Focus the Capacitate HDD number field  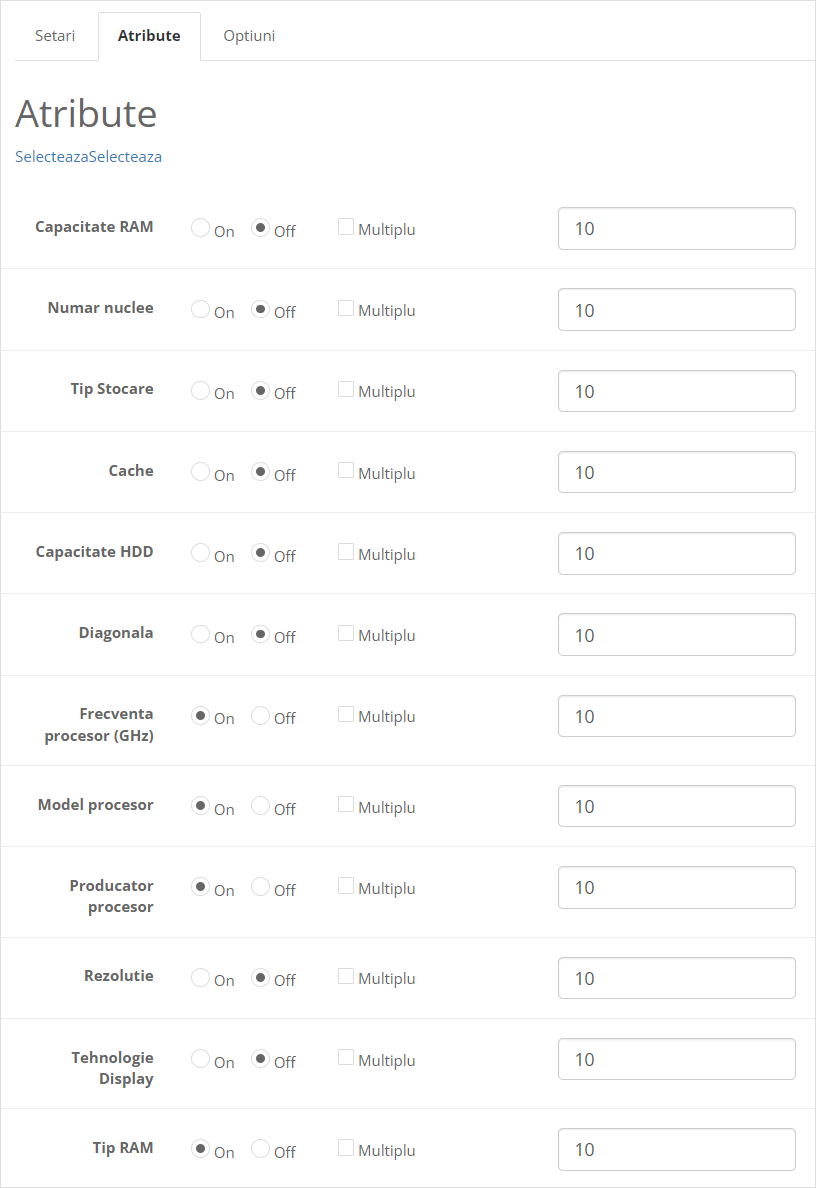[x=676, y=553]
